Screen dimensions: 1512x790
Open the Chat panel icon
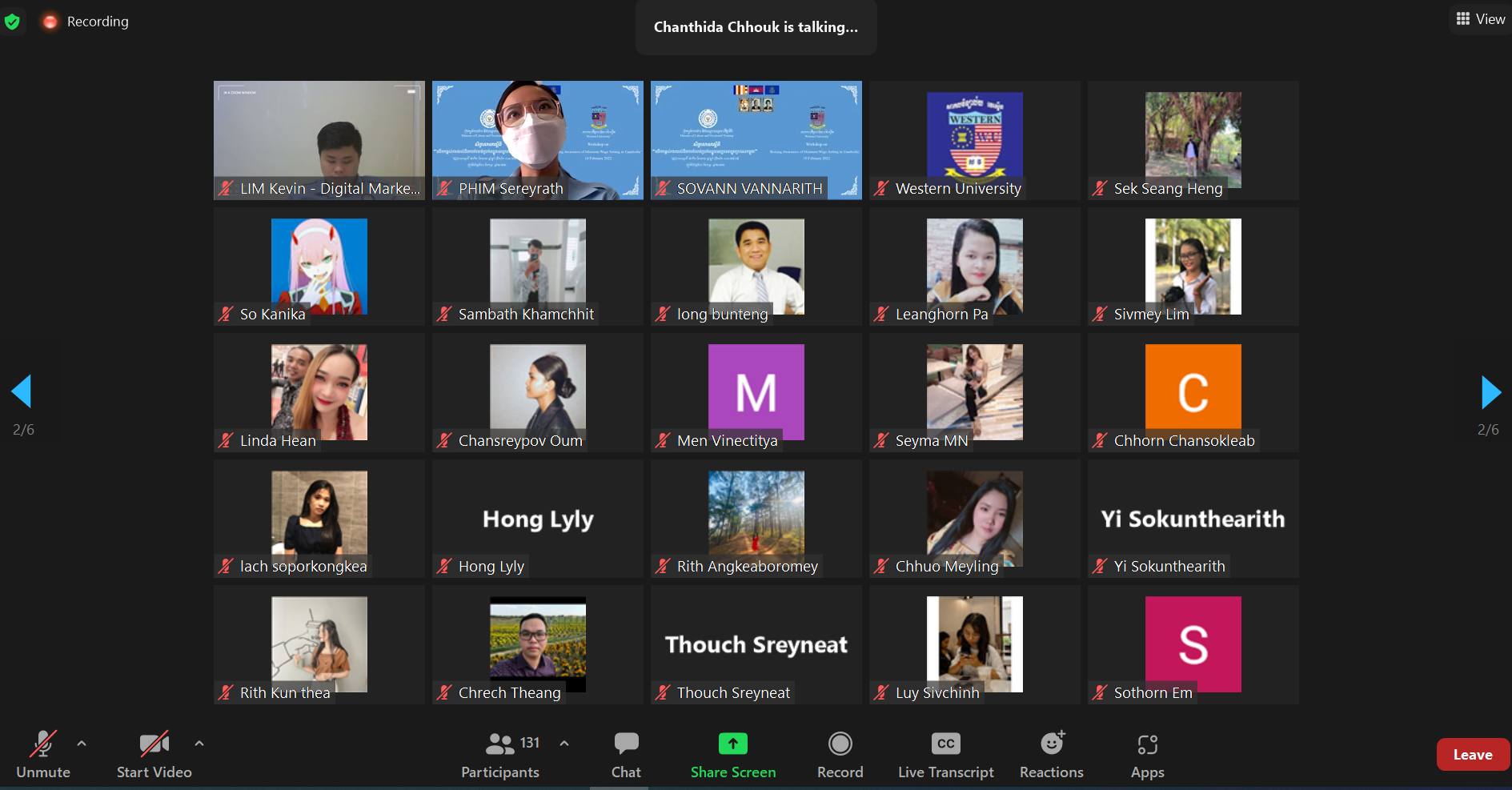[x=625, y=744]
